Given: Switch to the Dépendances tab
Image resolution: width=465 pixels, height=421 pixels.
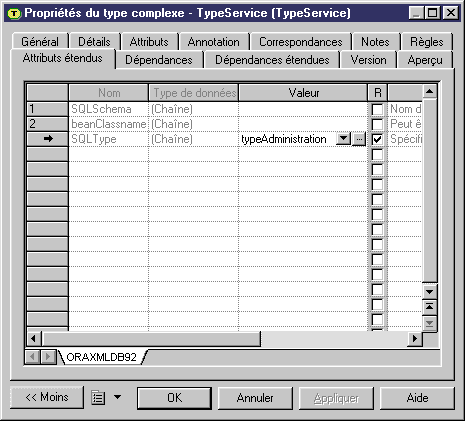Looking at the screenshot, I should click(159, 60).
